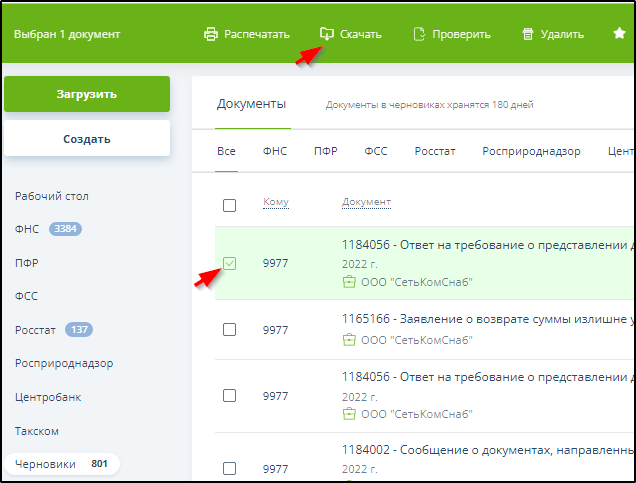Check the box for document 1165166
This screenshot has width=636, height=483.
229,329
